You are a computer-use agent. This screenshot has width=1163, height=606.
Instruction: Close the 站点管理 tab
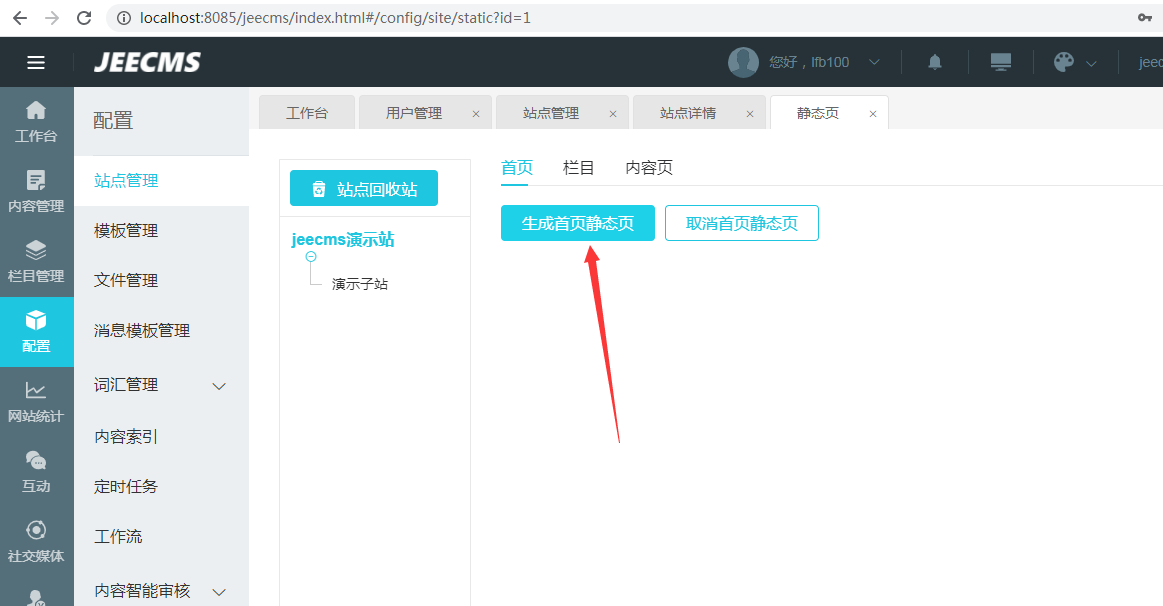(x=613, y=114)
